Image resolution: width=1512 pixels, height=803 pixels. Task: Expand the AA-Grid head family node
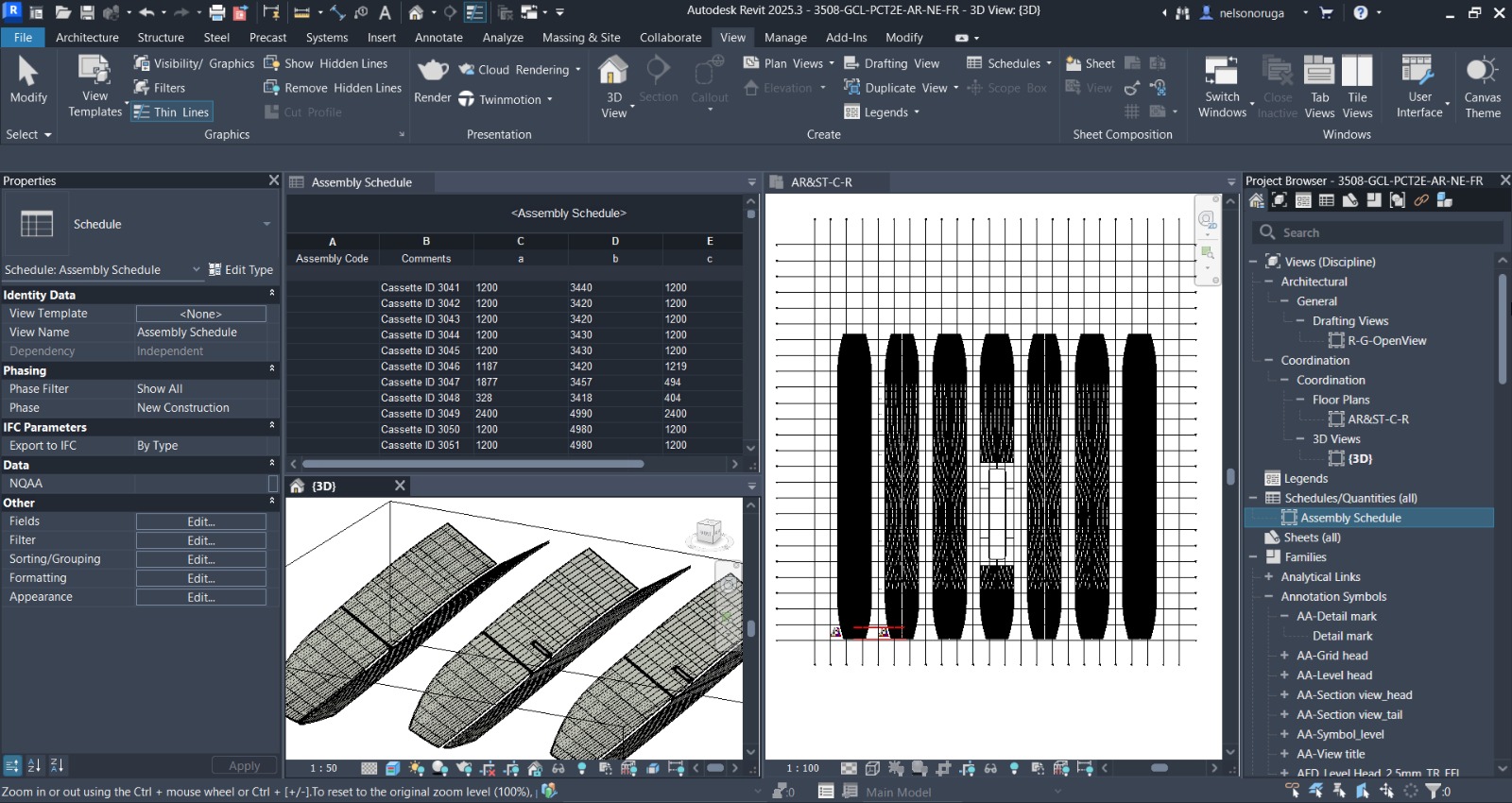click(x=1284, y=656)
